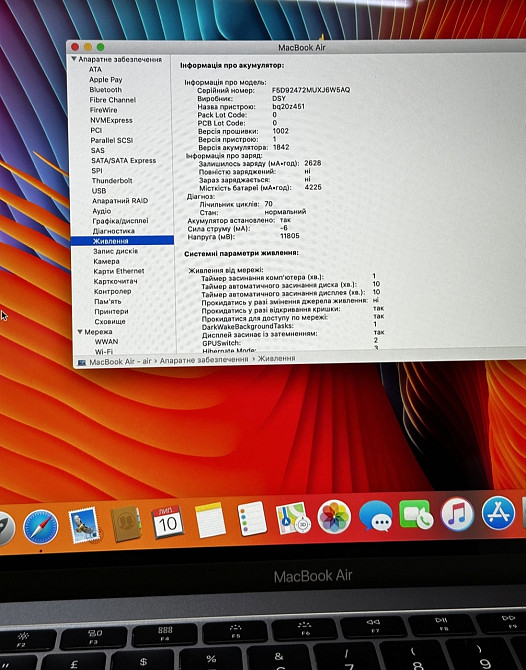Select Камера in the sidebar
Viewport: 526px width, 670px height.
pos(106,261)
